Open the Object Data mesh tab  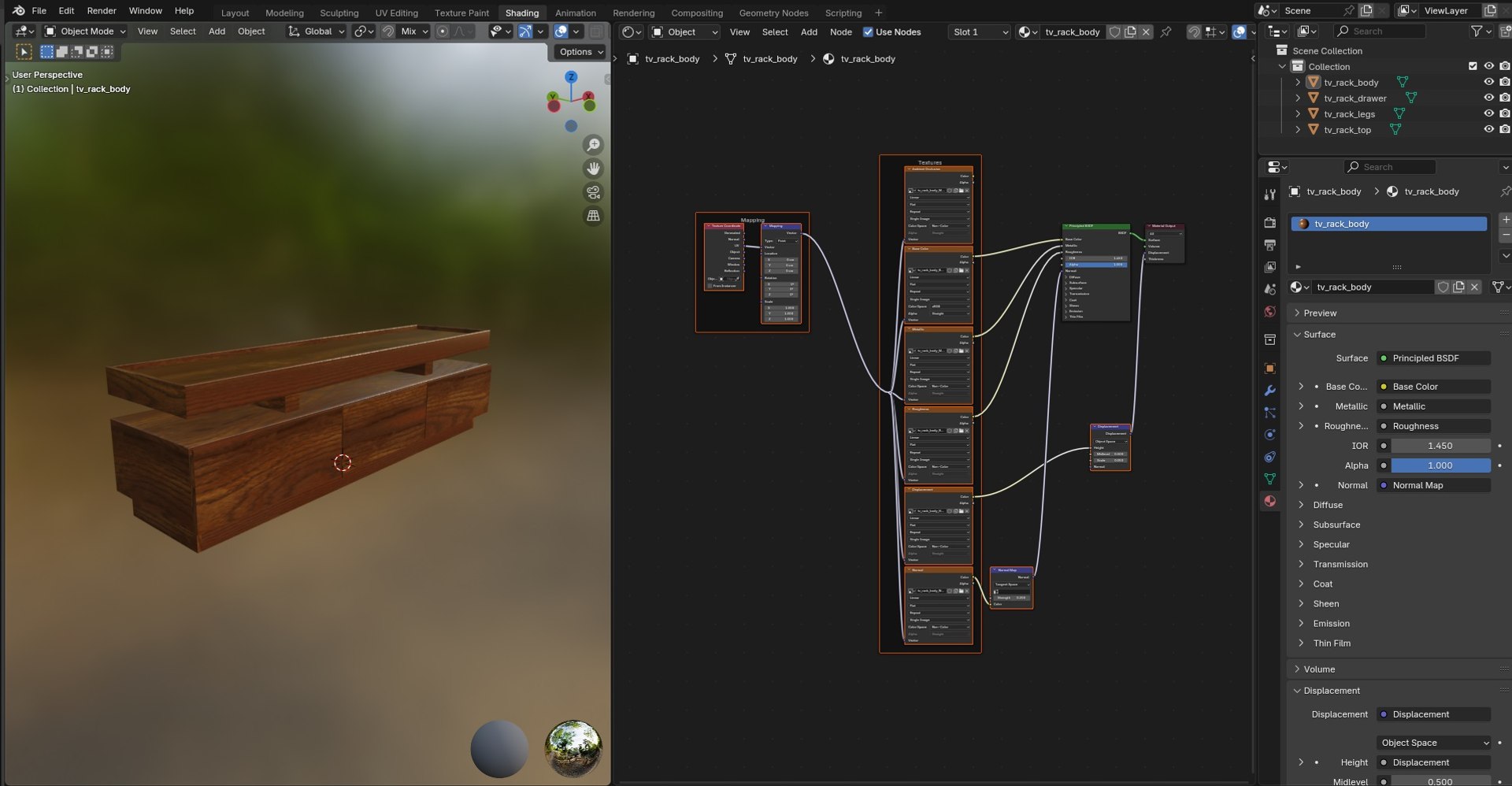[x=1269, y=479]
